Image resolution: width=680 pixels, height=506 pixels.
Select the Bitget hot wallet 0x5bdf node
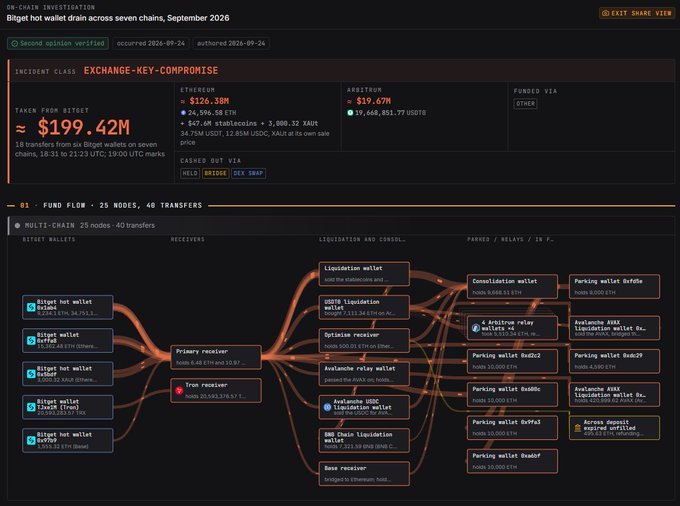68,374
